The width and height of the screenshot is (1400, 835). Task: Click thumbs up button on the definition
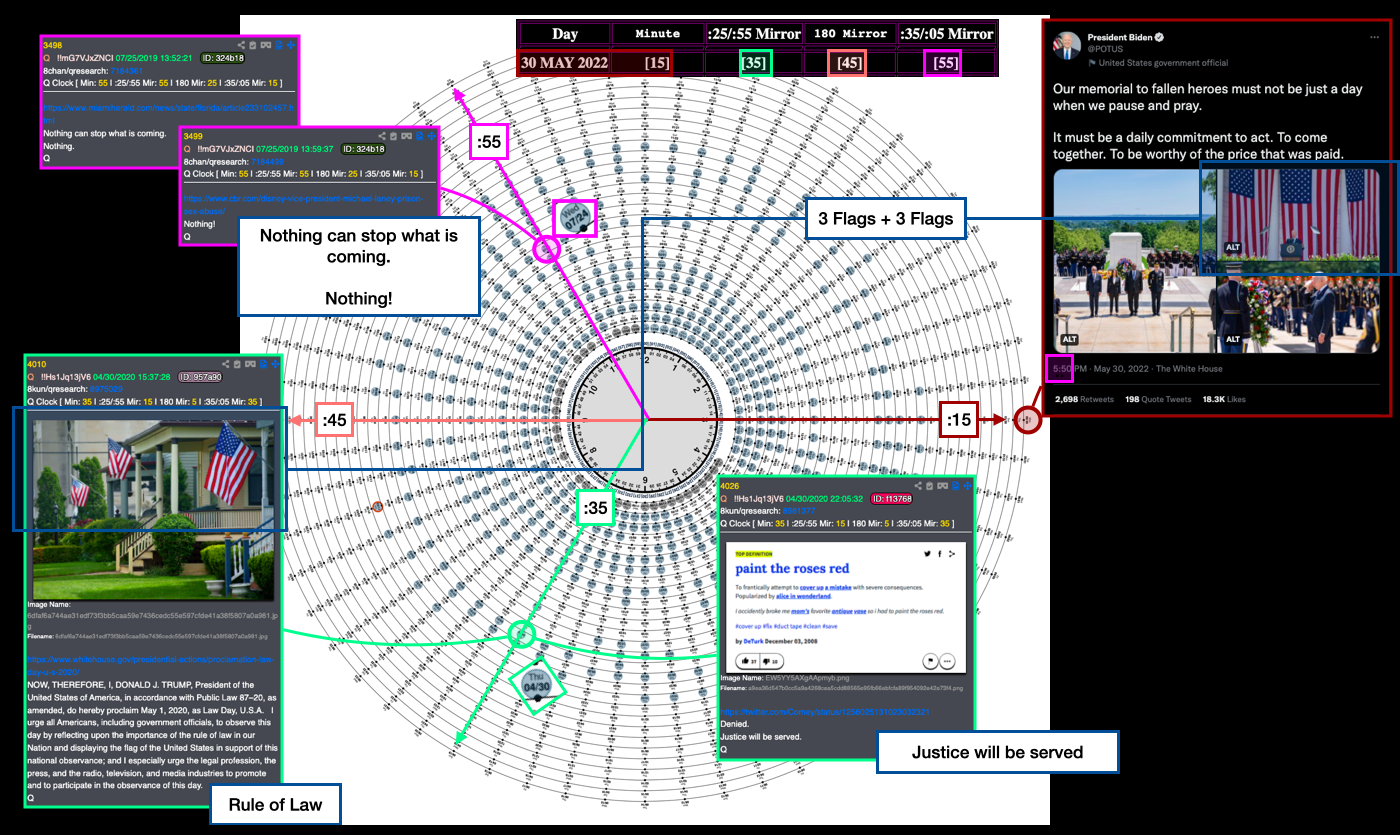click(749, 661)
